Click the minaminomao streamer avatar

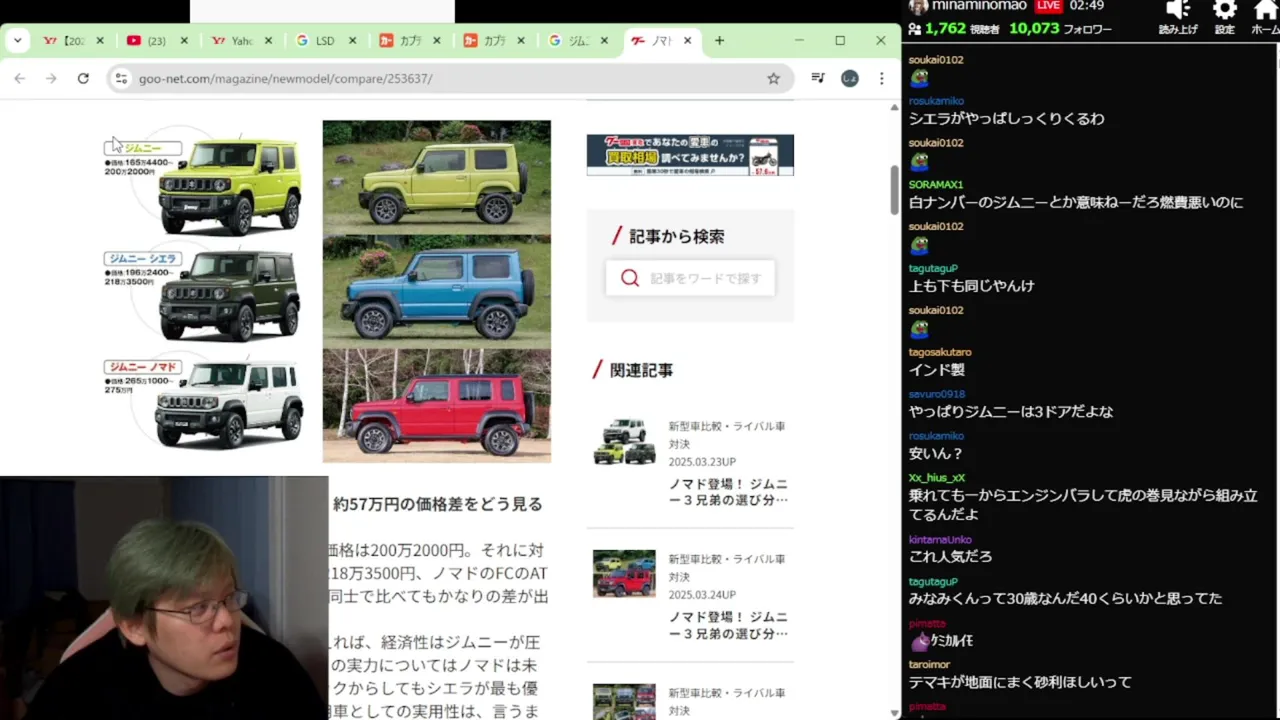[918, 6]
